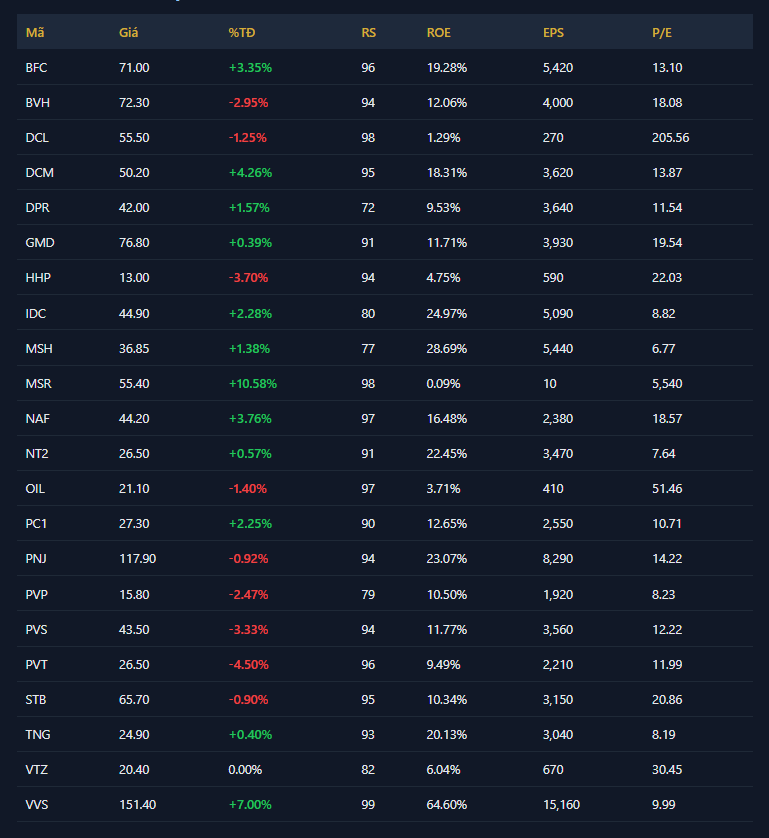This screenshot has width=769, height=838.
Task: Click the 24.97% ROE of IDC
Action: coord(447,314)
